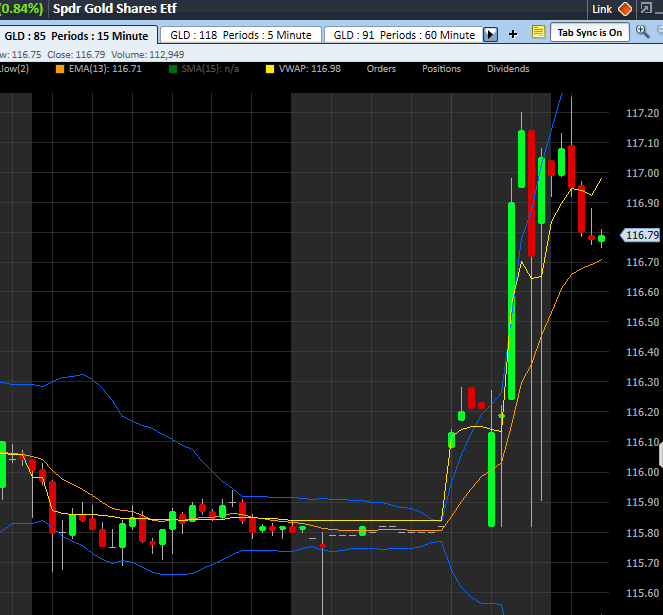
Task: Click the pop-out window arrow icon
Action: coord(645,9)
